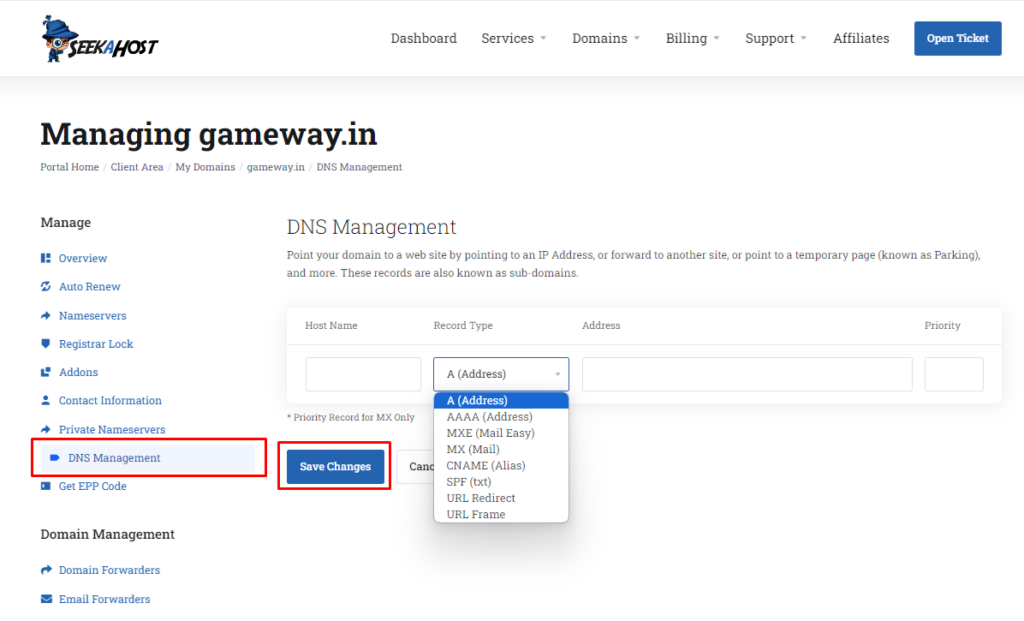The width and height of the screenshot is (1024, 621).
Task: Expand the Support dropdown menu
Action: [776, 39]
